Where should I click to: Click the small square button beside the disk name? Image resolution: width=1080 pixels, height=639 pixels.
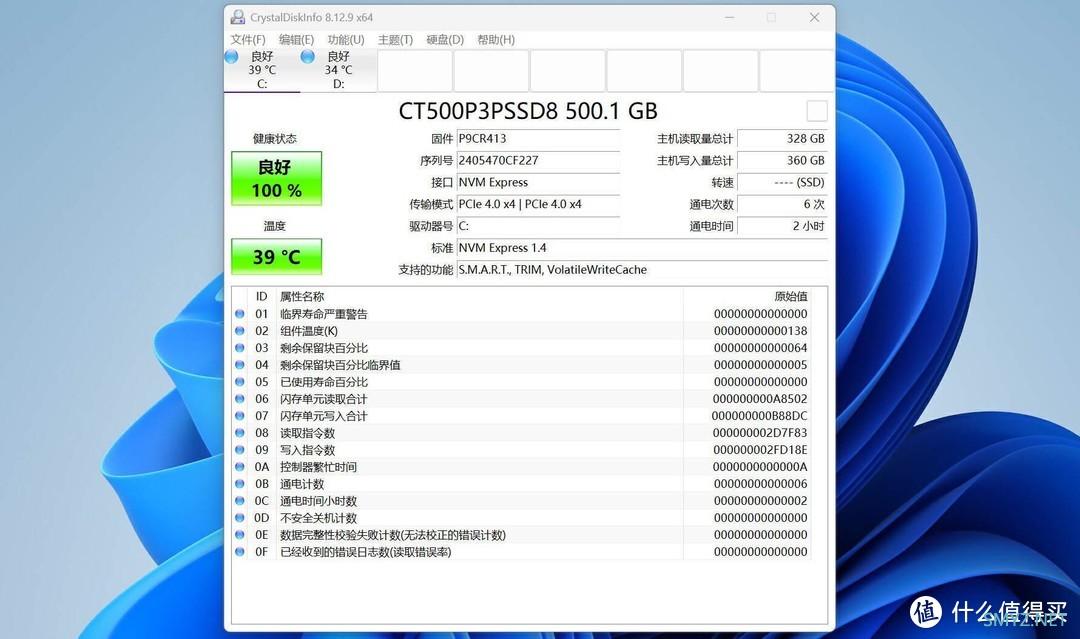816,111
